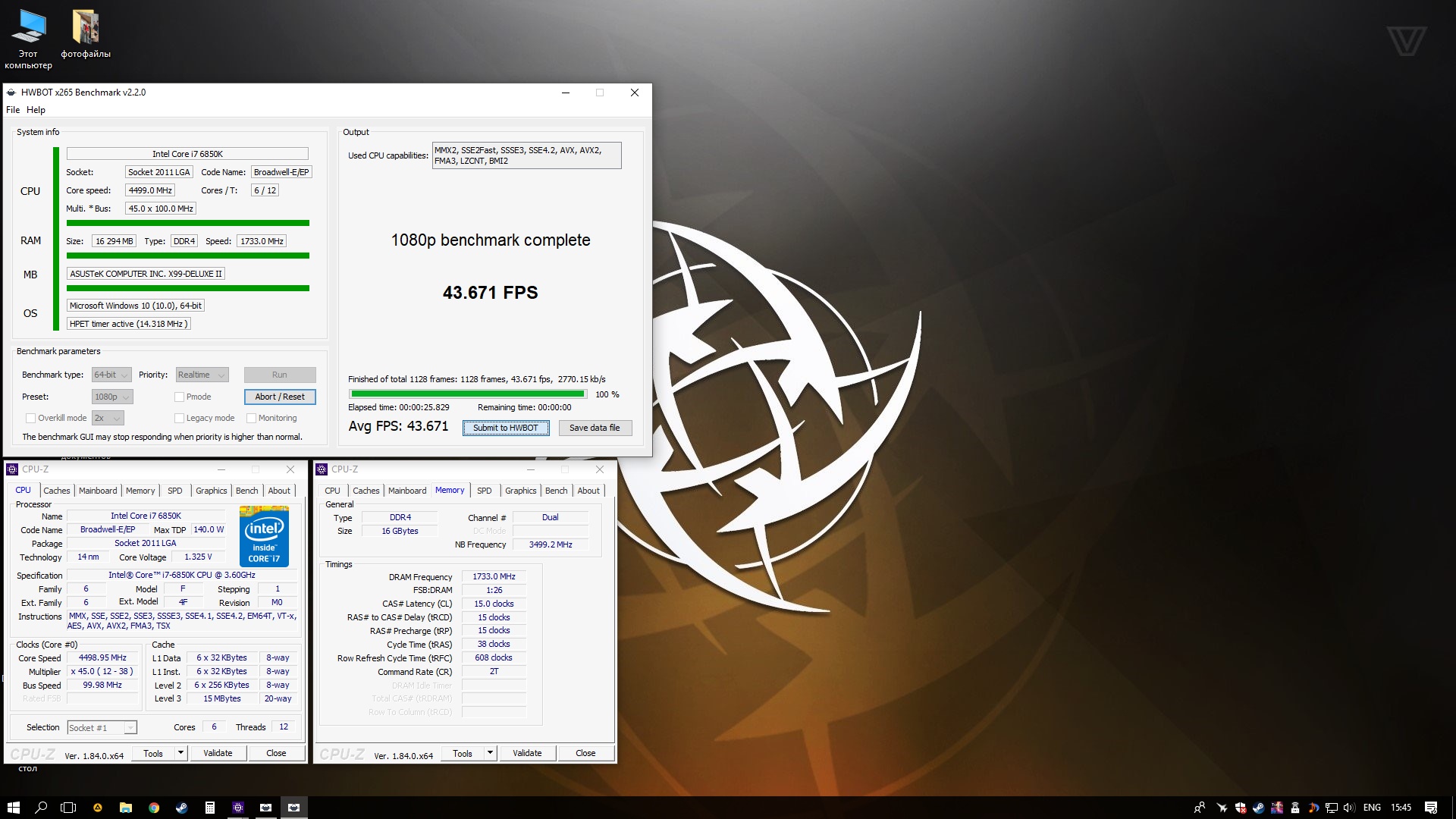Open the Windows Start menu
The image size is (1456, 819).
coord(14,808)
